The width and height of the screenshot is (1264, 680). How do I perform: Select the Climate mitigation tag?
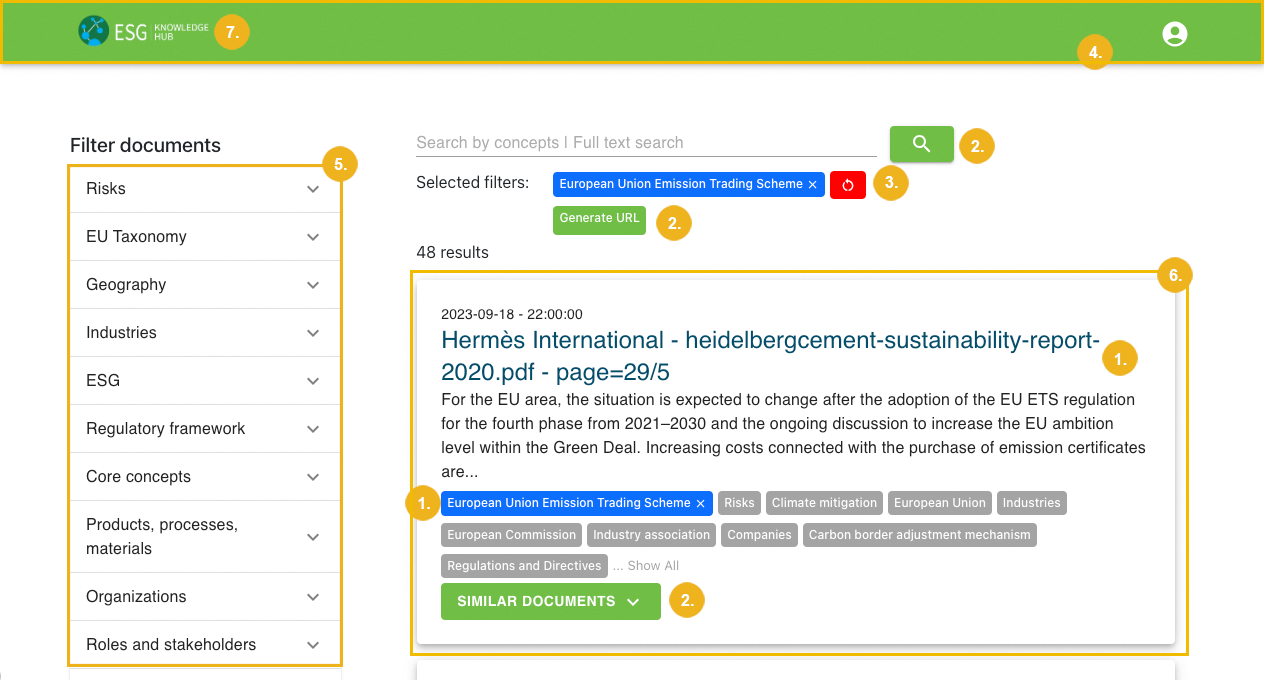tap(824, 503)
